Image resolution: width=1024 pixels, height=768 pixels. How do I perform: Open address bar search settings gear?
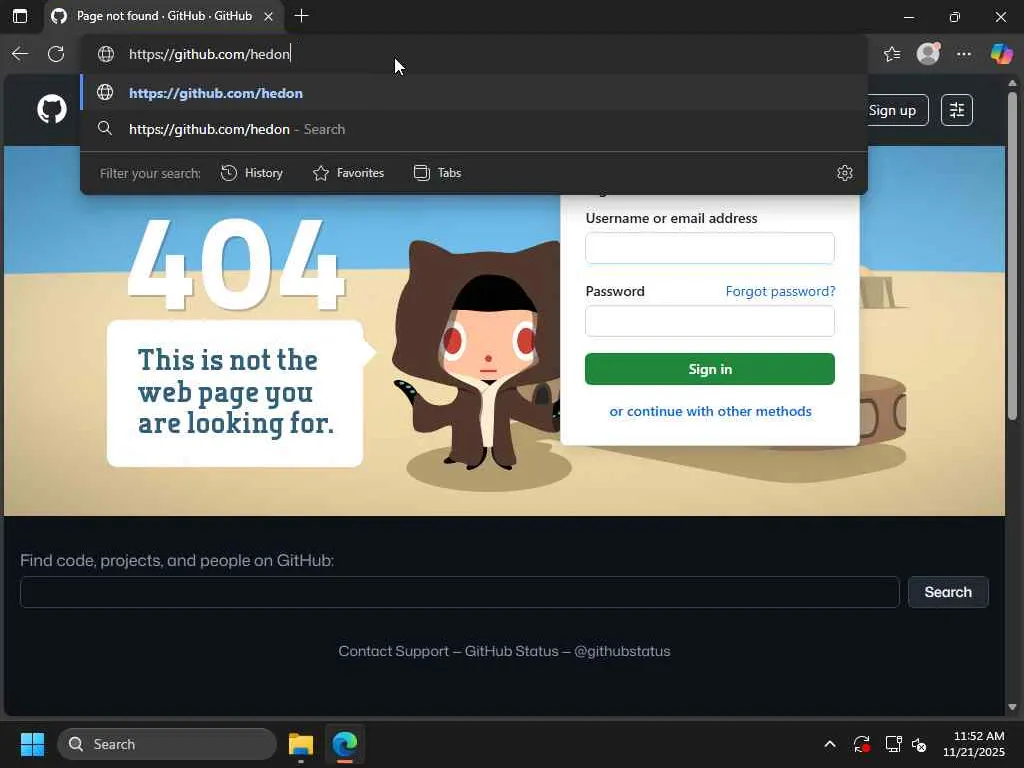point(844,173)
